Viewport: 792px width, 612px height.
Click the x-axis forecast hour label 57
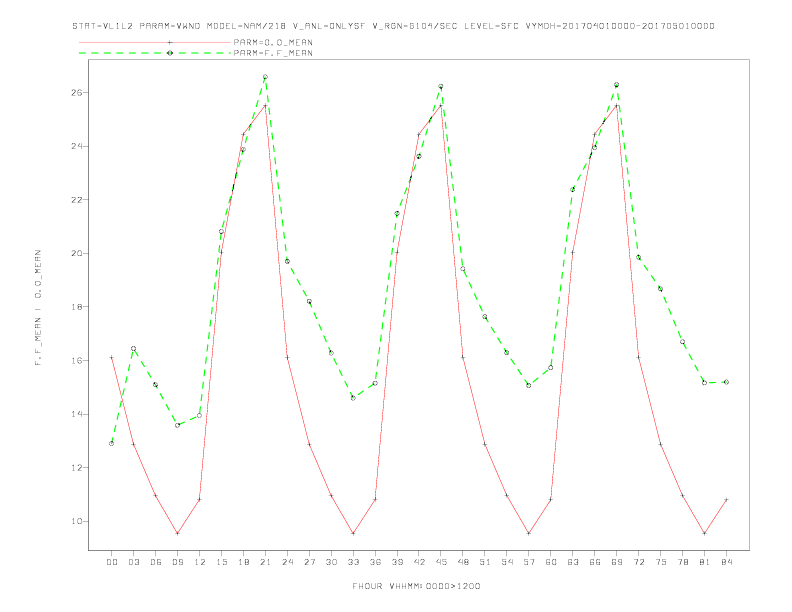529,562
